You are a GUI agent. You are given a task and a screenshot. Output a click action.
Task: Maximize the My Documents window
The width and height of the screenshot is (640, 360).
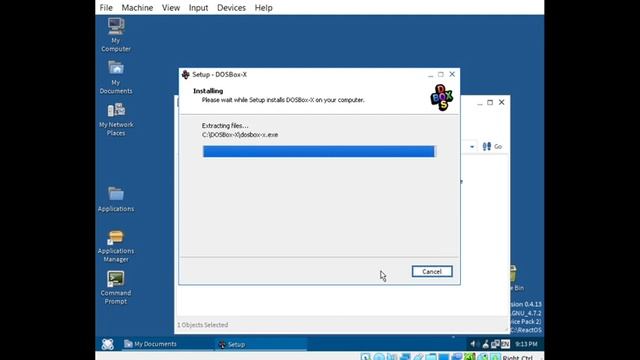pos(490,102)
